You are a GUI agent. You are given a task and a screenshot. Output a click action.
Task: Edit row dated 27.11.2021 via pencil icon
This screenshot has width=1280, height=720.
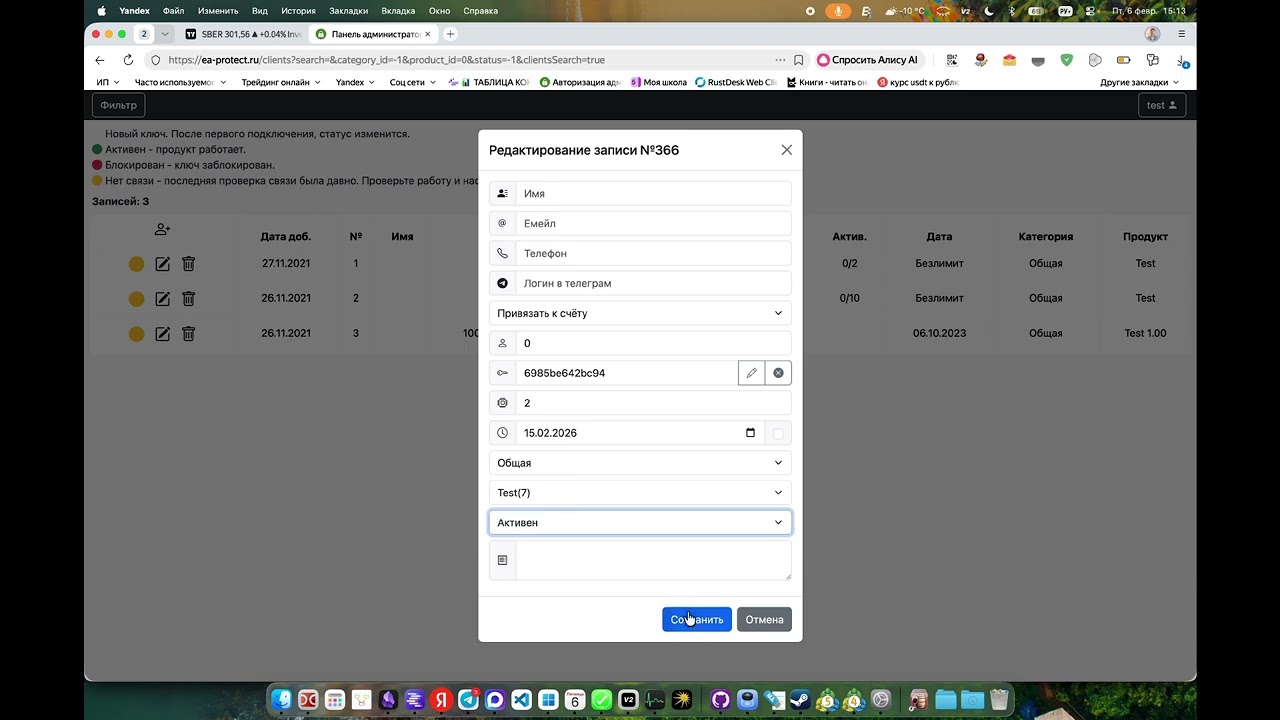[x=162, y=264]
